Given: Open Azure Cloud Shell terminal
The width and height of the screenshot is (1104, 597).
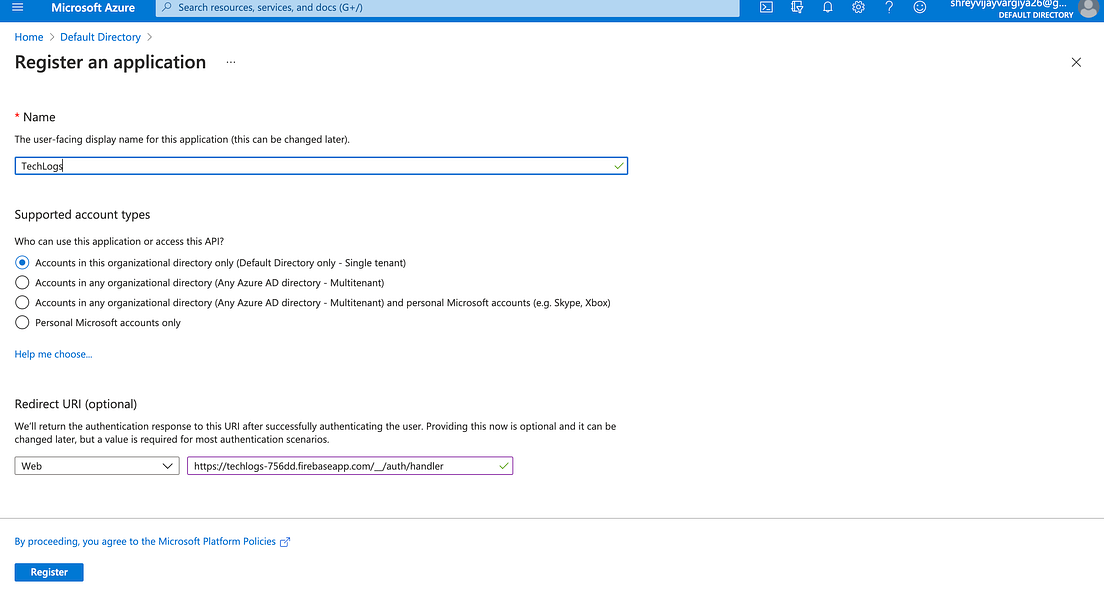Looking at the screenshot, I should click(765, 8).
